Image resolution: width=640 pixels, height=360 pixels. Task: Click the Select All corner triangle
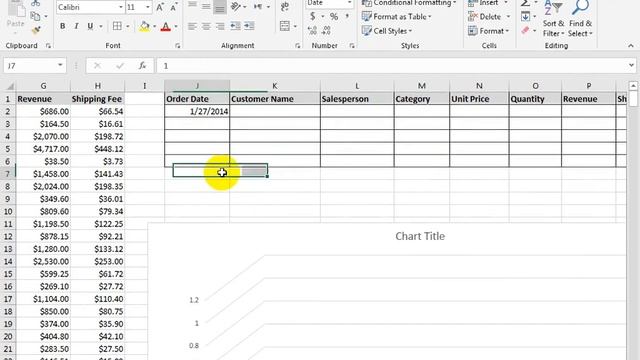coord(10,86)
